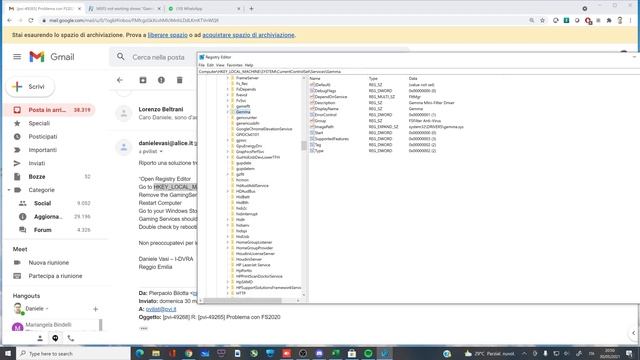Image resolution: width=640 pixels, height=360 pixels.
Task: Open new Chrome tab plus button
Action: pyautogui.click(x=251, y=8)
